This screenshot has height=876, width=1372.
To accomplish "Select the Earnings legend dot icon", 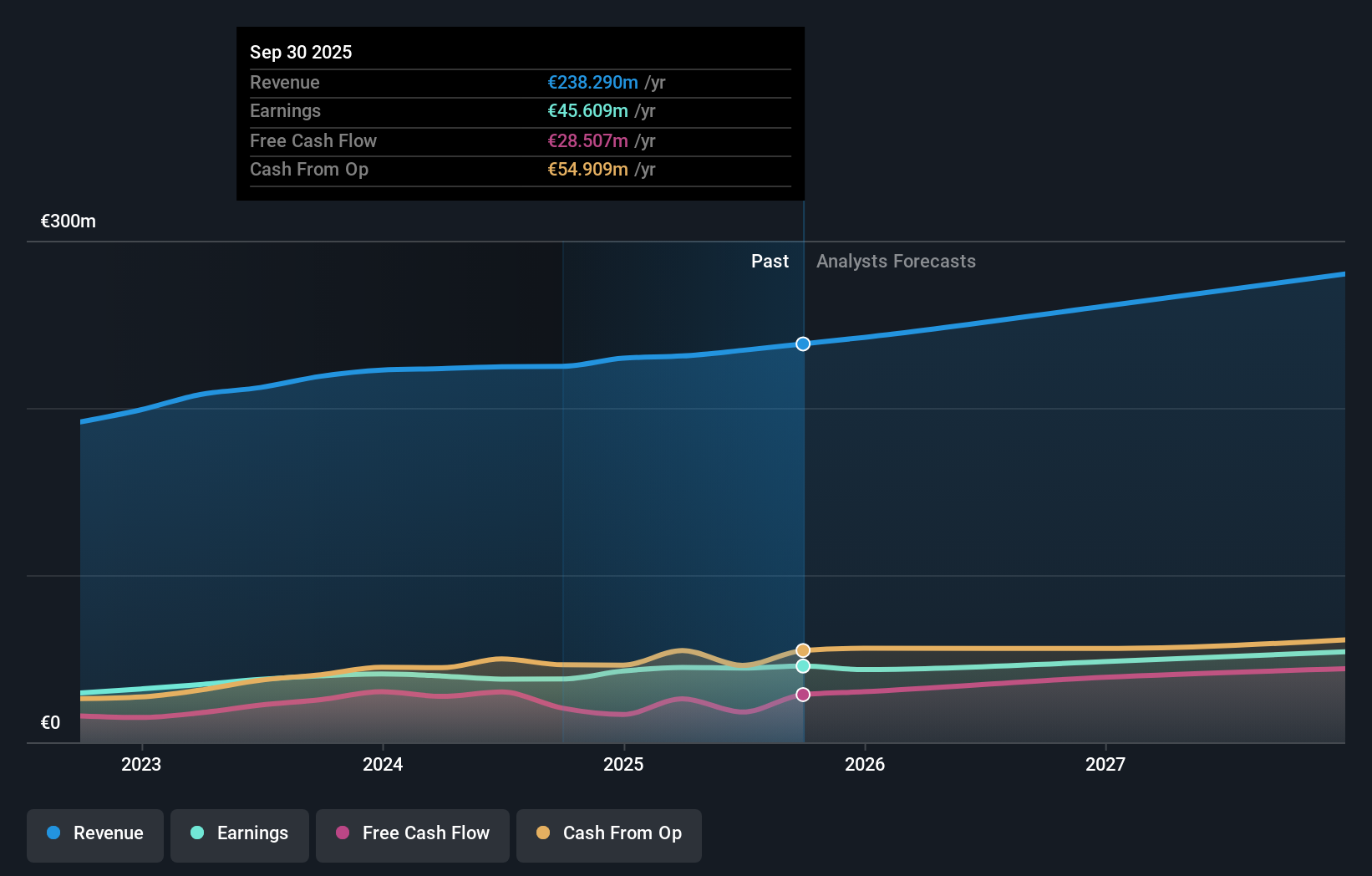I will pos(196,833).
